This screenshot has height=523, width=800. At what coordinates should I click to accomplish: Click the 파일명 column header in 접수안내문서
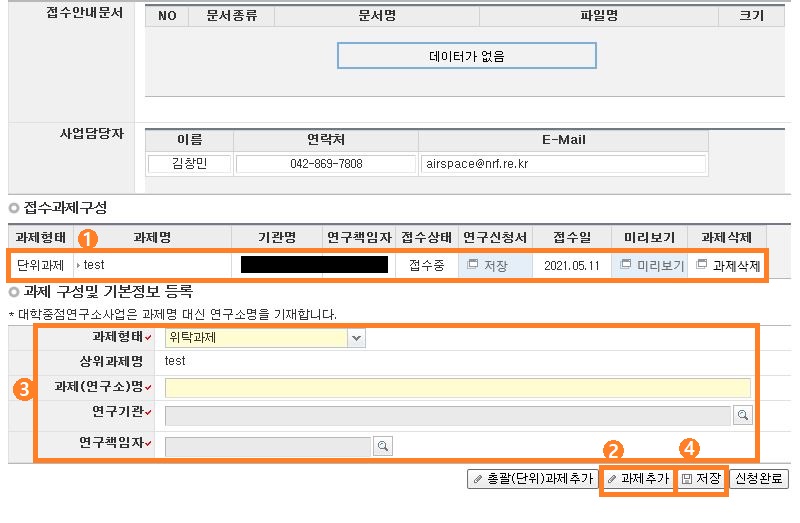[598, 16]
